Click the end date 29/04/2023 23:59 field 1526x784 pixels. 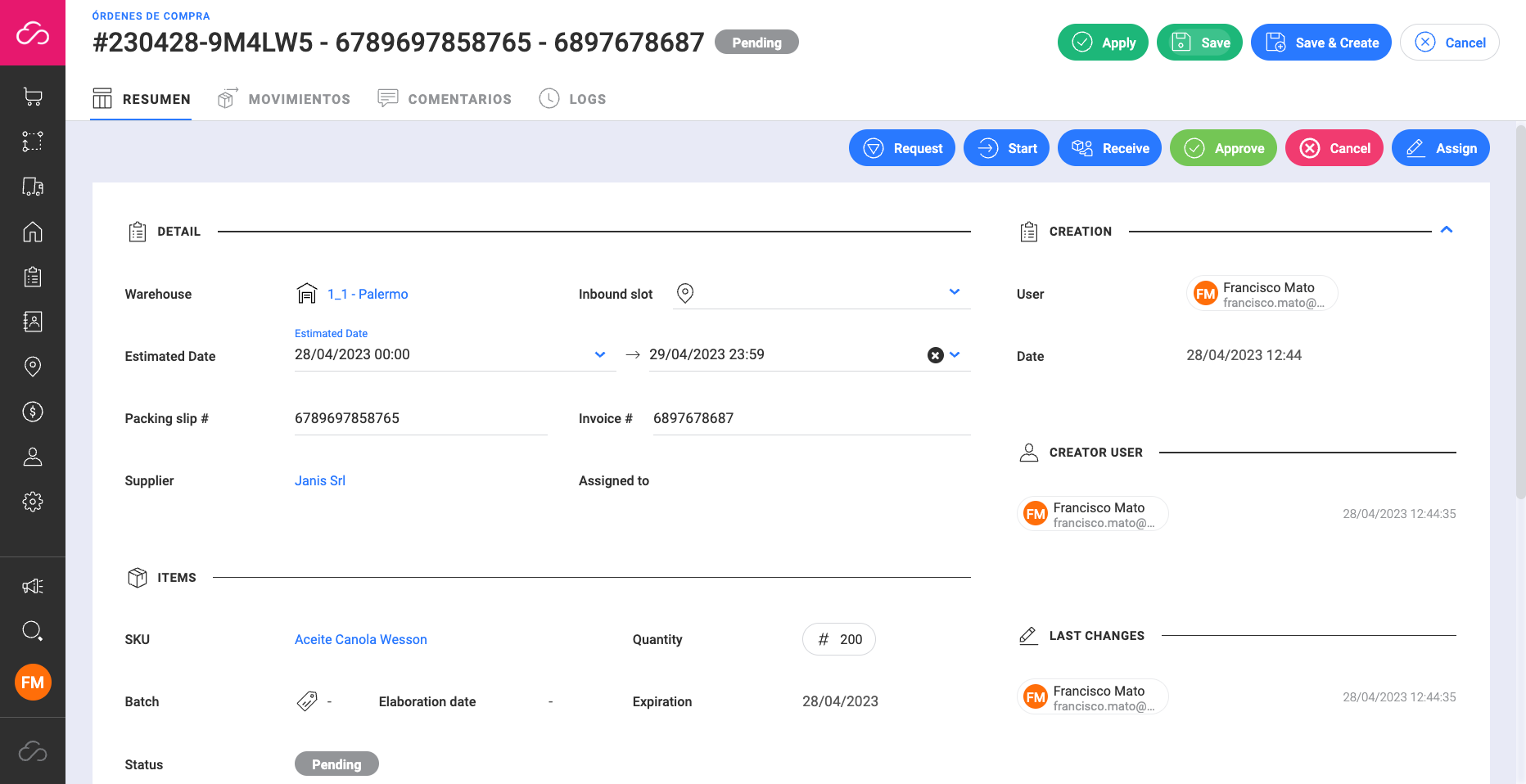pyautogui.click(x=810, y=354)
